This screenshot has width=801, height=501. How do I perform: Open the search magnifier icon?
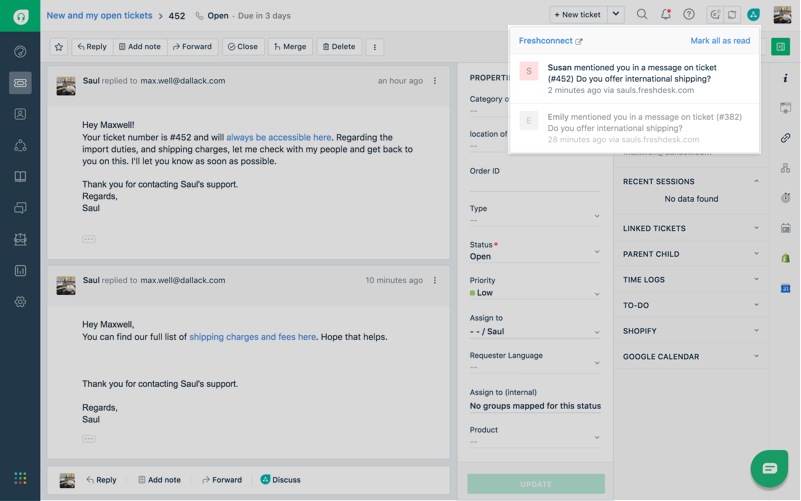(x=642, y=14)
